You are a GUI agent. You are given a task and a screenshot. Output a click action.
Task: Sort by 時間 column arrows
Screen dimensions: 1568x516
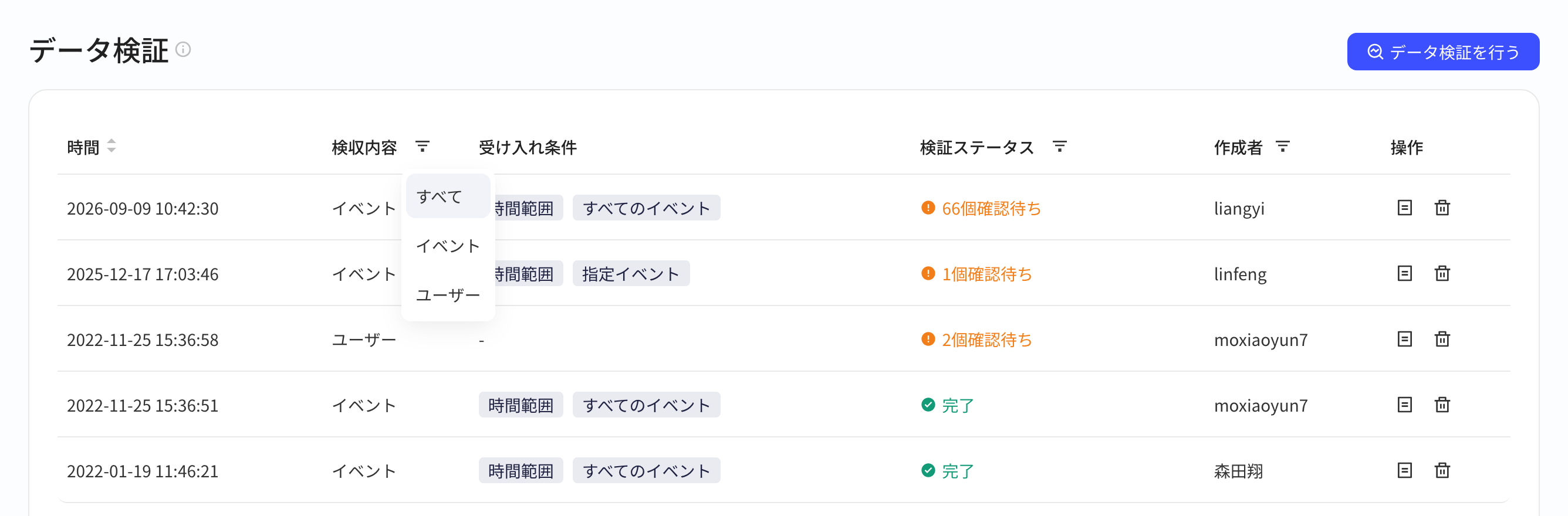[x=111, y=146]
